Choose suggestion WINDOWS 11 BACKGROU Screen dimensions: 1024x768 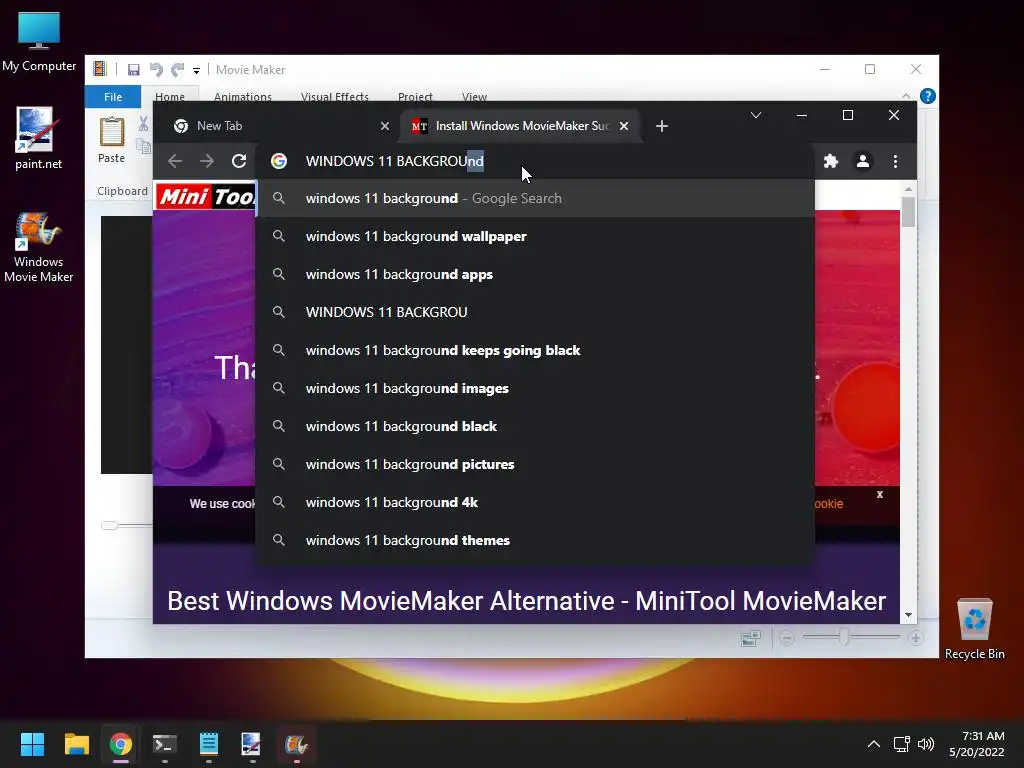pos(536,312)
